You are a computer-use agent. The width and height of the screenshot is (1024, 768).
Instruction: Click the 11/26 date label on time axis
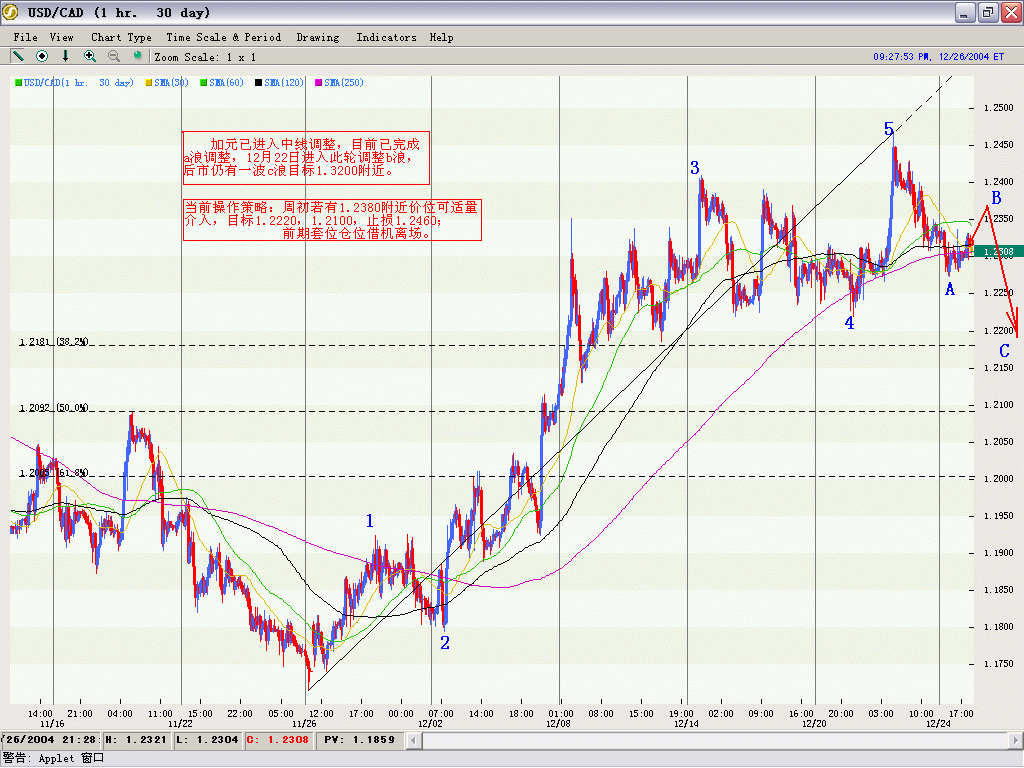pyautogui.click(x=304, y=724)
